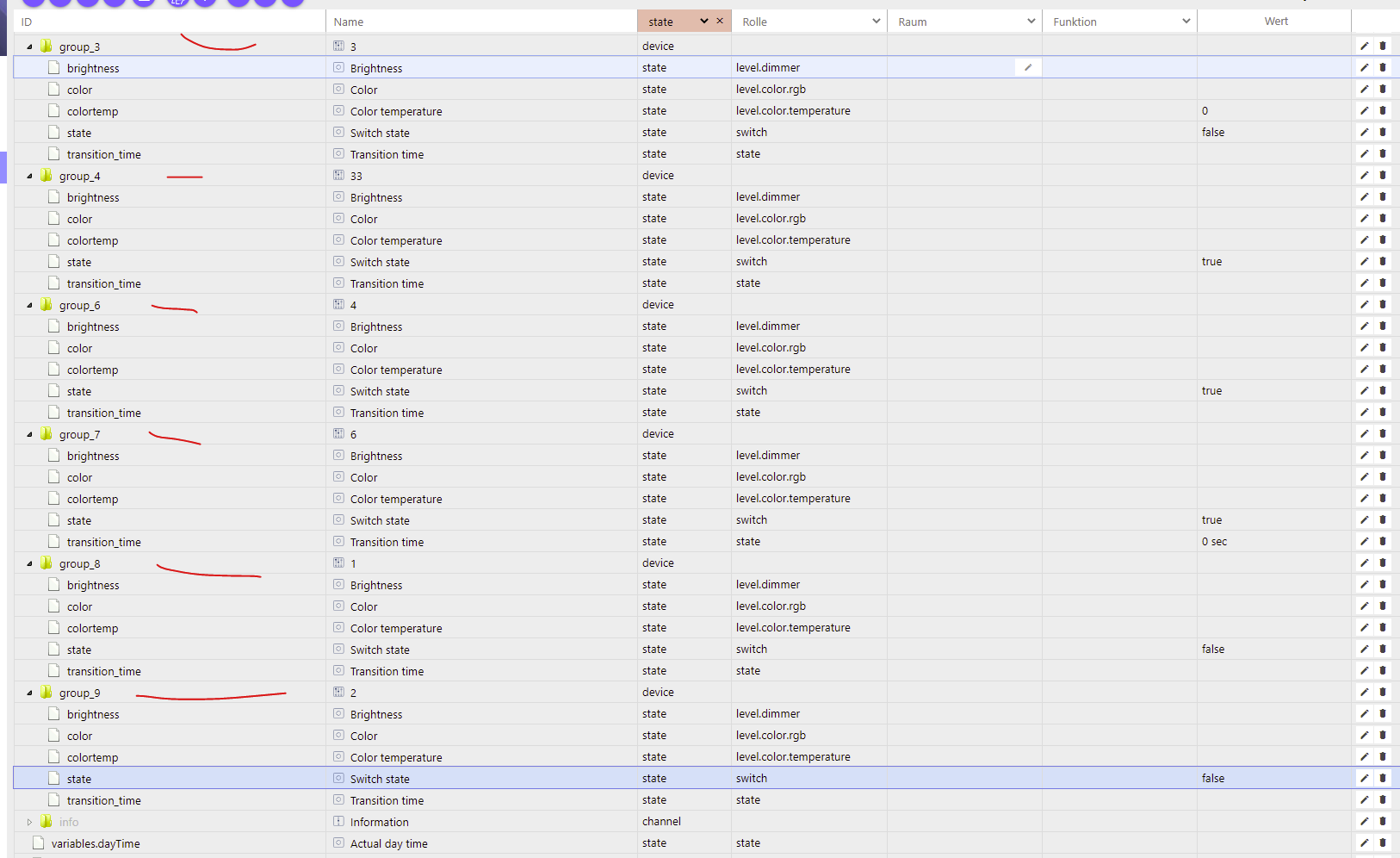The width and height of the screenshot is (1400, 858).
Task: Click the 'channel' type cell of info row
Action: coord(661,821)
